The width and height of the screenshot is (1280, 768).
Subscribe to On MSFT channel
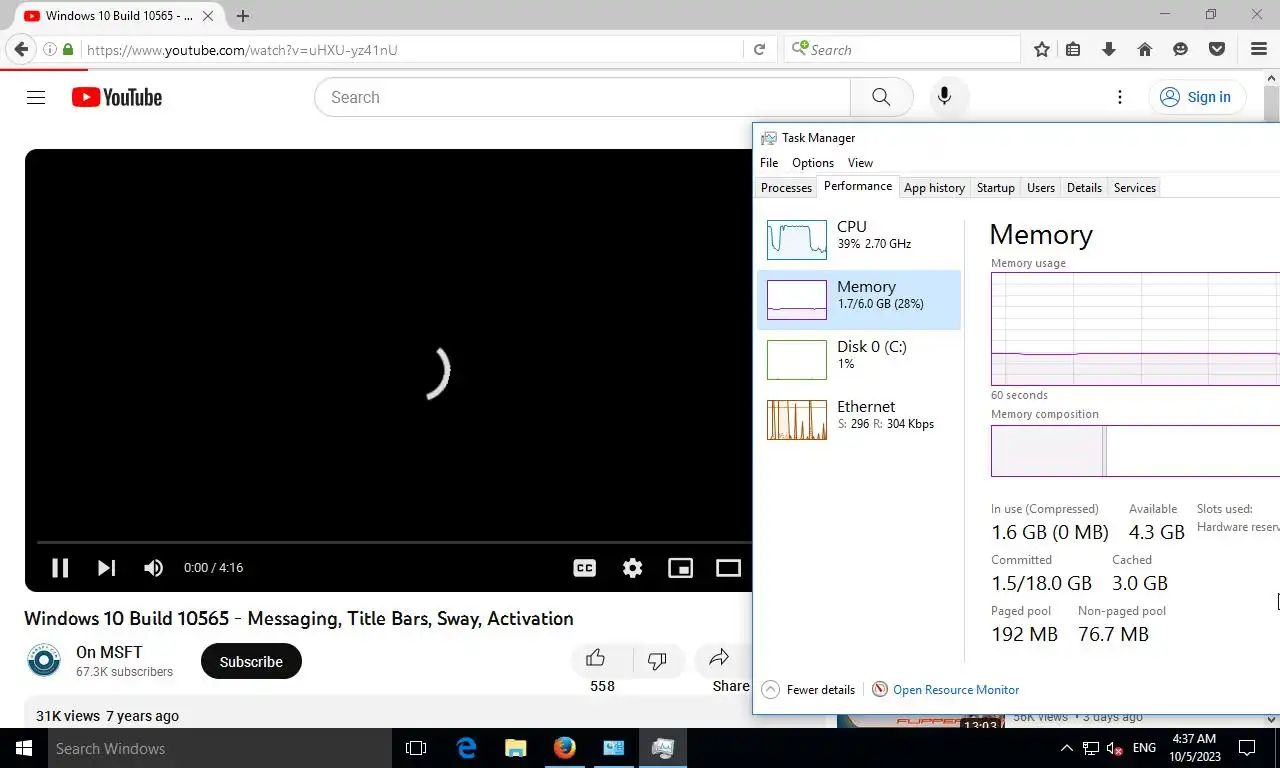(251, 661)
